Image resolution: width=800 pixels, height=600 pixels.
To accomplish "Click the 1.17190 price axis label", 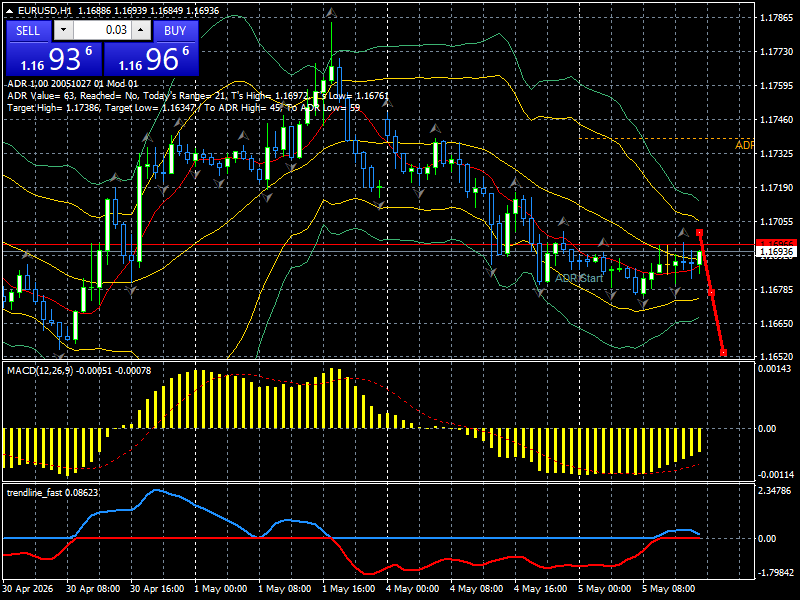I will pyautogui.click(x=777, y=188).
